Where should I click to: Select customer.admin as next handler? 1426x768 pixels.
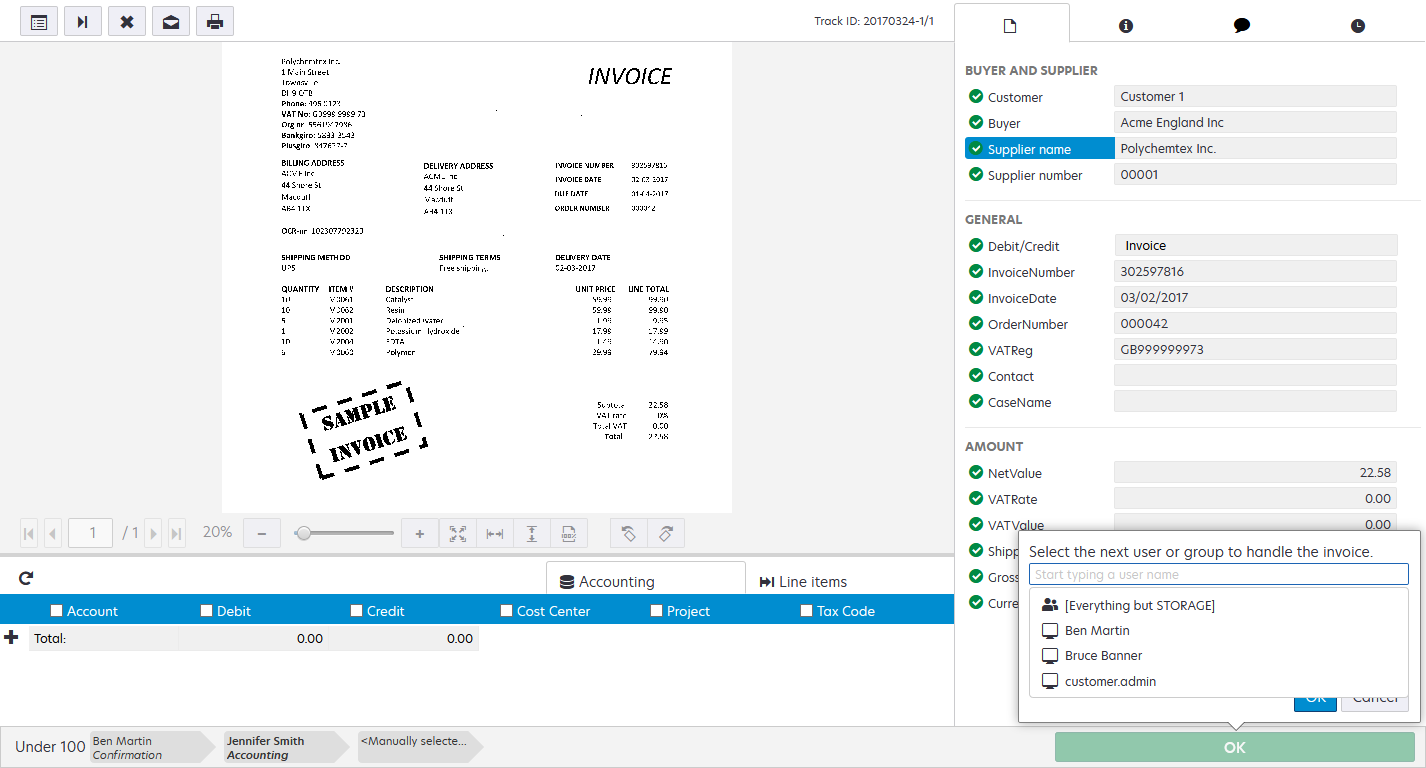tap(1109, 681)
